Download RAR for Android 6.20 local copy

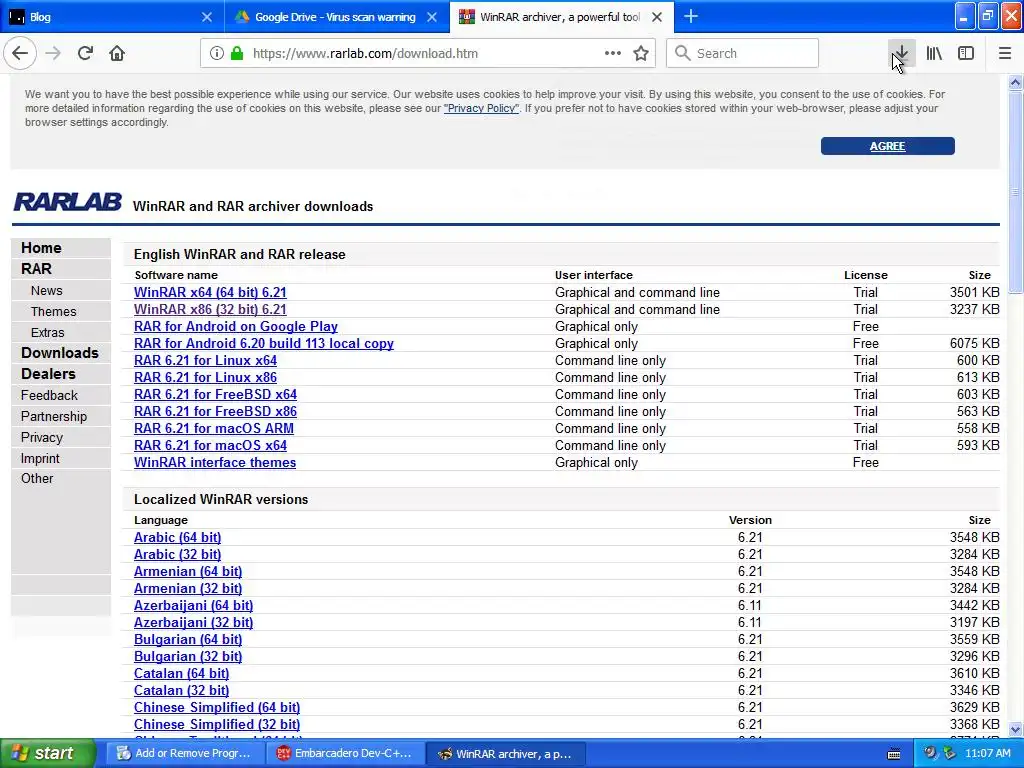coord(264,344)
